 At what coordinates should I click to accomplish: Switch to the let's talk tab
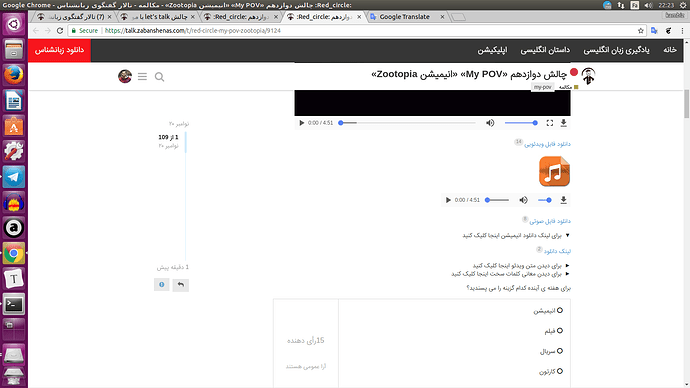(x=158, y=17)
